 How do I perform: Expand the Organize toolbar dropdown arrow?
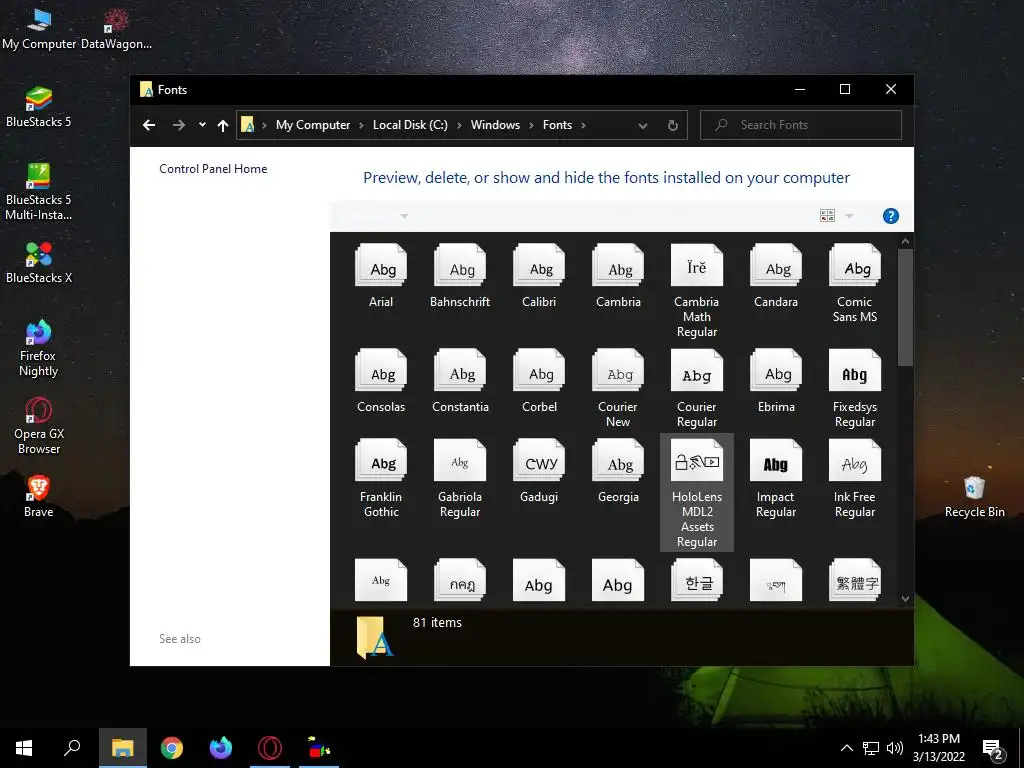click(404, 216)
